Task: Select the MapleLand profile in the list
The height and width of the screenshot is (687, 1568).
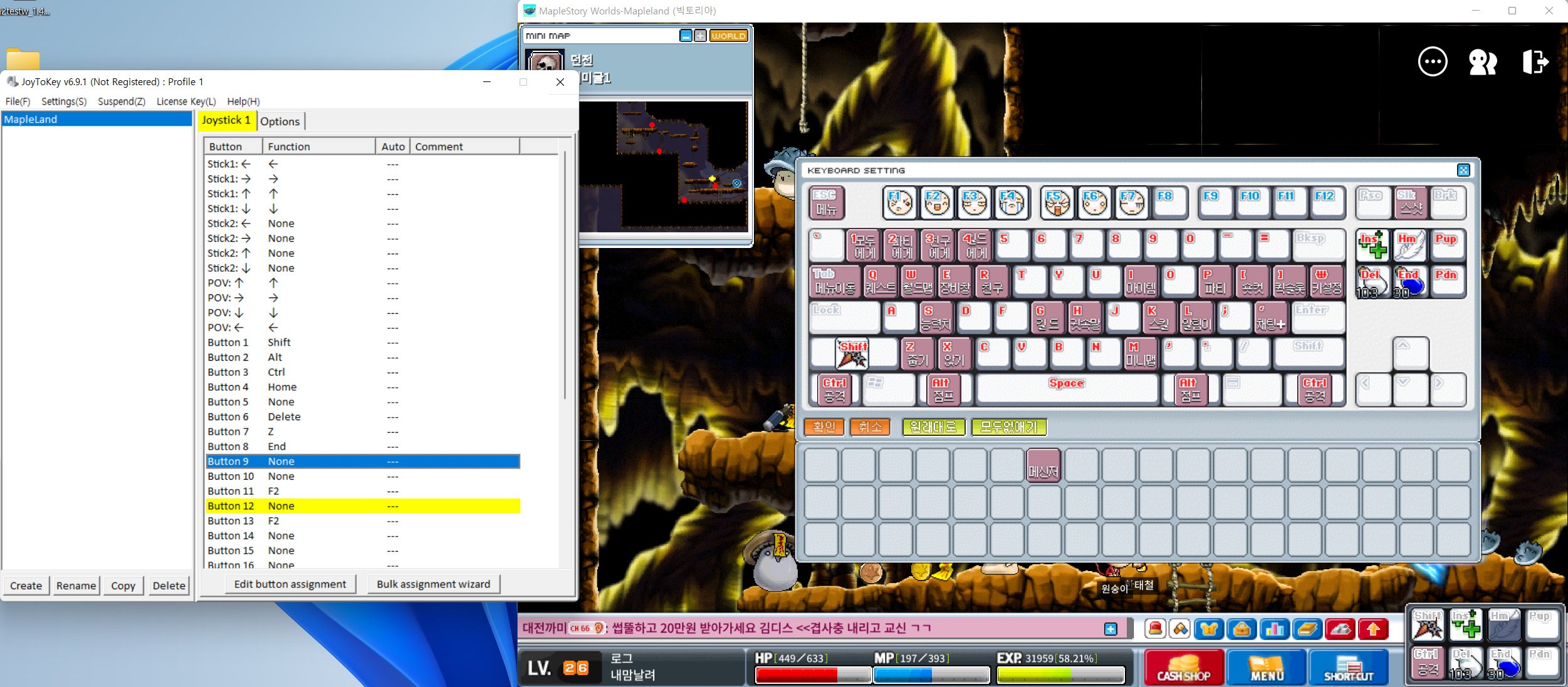Action: coord(97,119)
